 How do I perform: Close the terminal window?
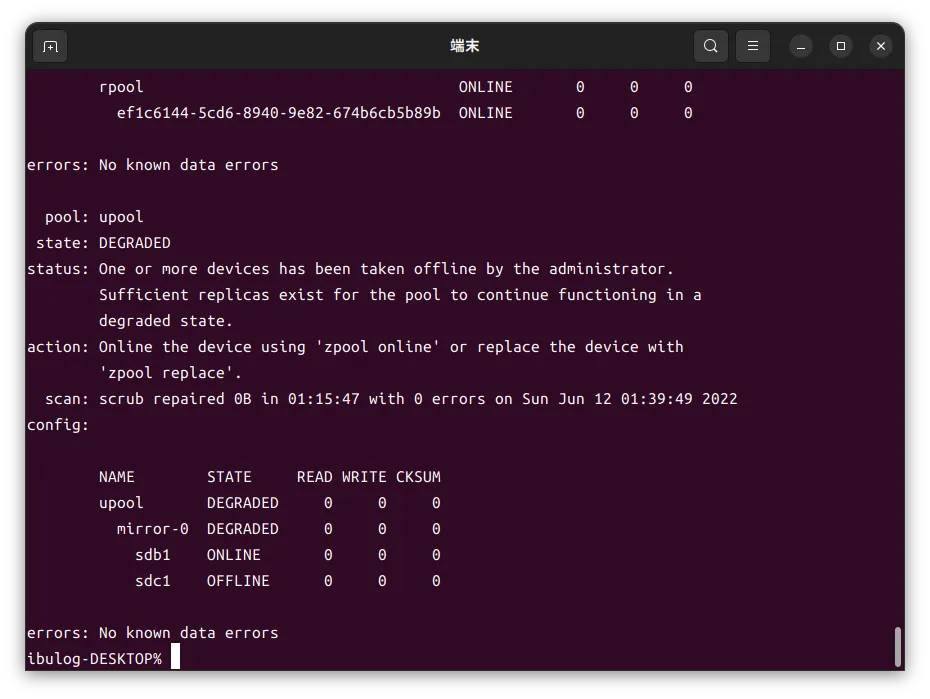coord(880,46)
